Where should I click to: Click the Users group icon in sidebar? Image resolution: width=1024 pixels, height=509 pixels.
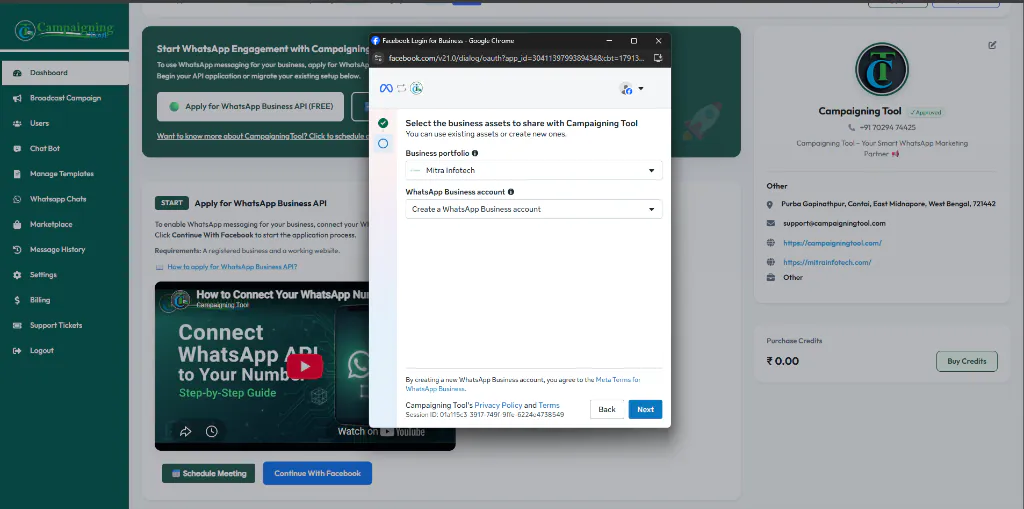(x=17, y=123)
